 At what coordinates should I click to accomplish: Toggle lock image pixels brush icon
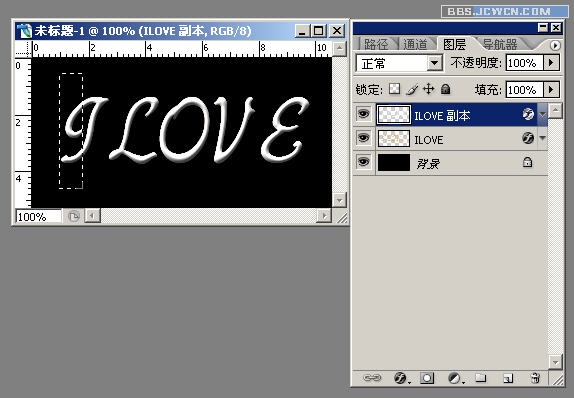pos(412,89)
